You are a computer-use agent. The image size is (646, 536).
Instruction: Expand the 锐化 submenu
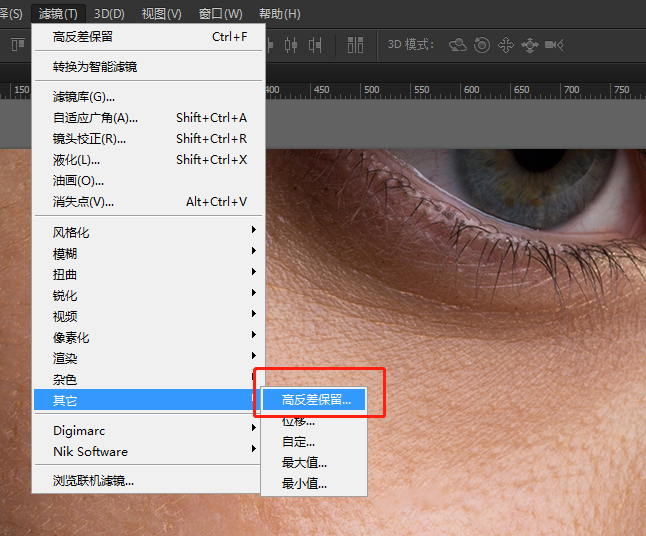(148, 295)
